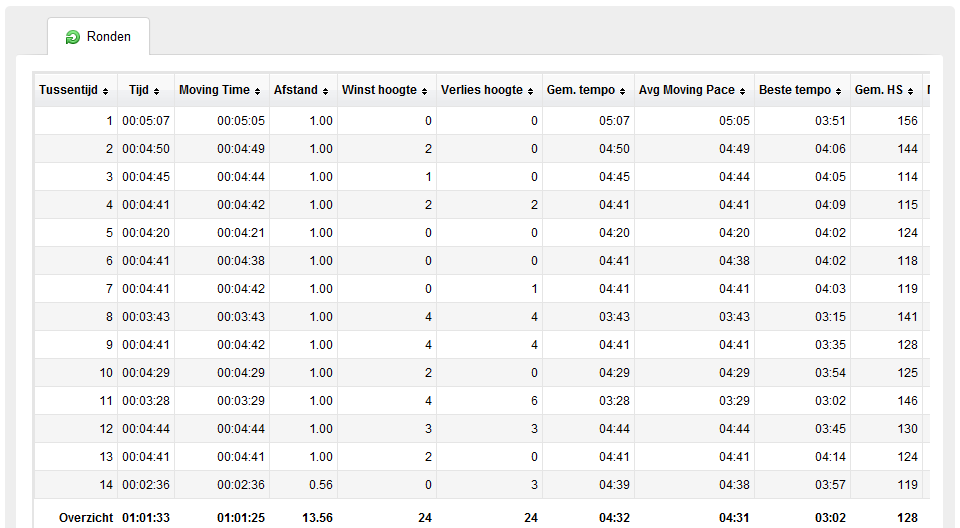Sort by Tijd column header

pyautogui.click(x=145, y=90)
